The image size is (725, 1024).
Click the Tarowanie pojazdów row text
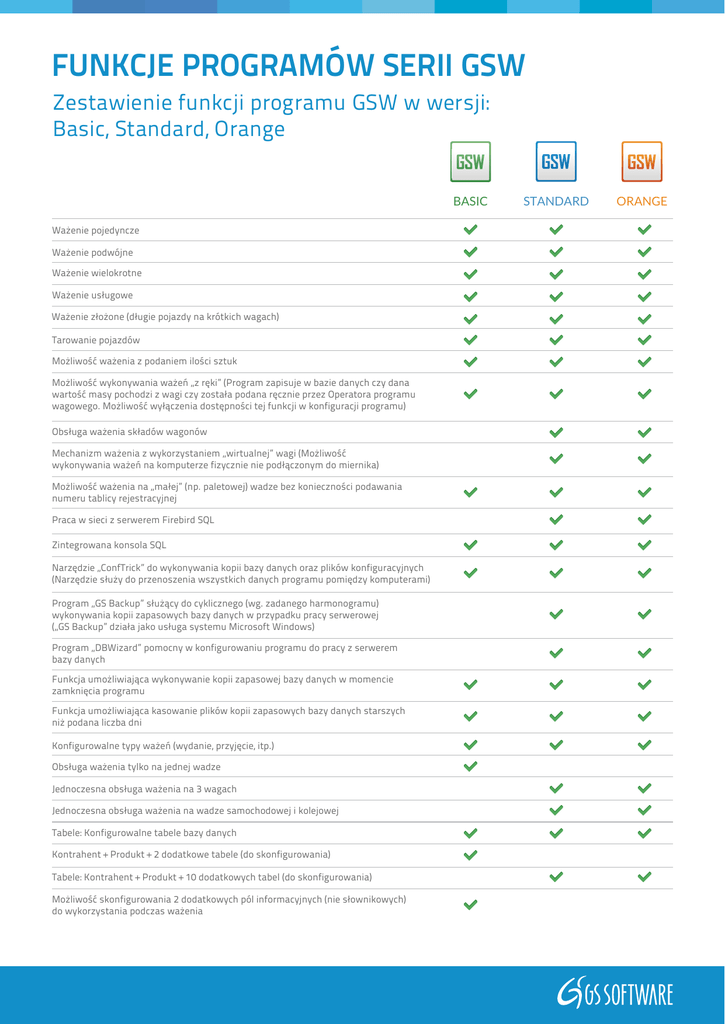(96, 340)
